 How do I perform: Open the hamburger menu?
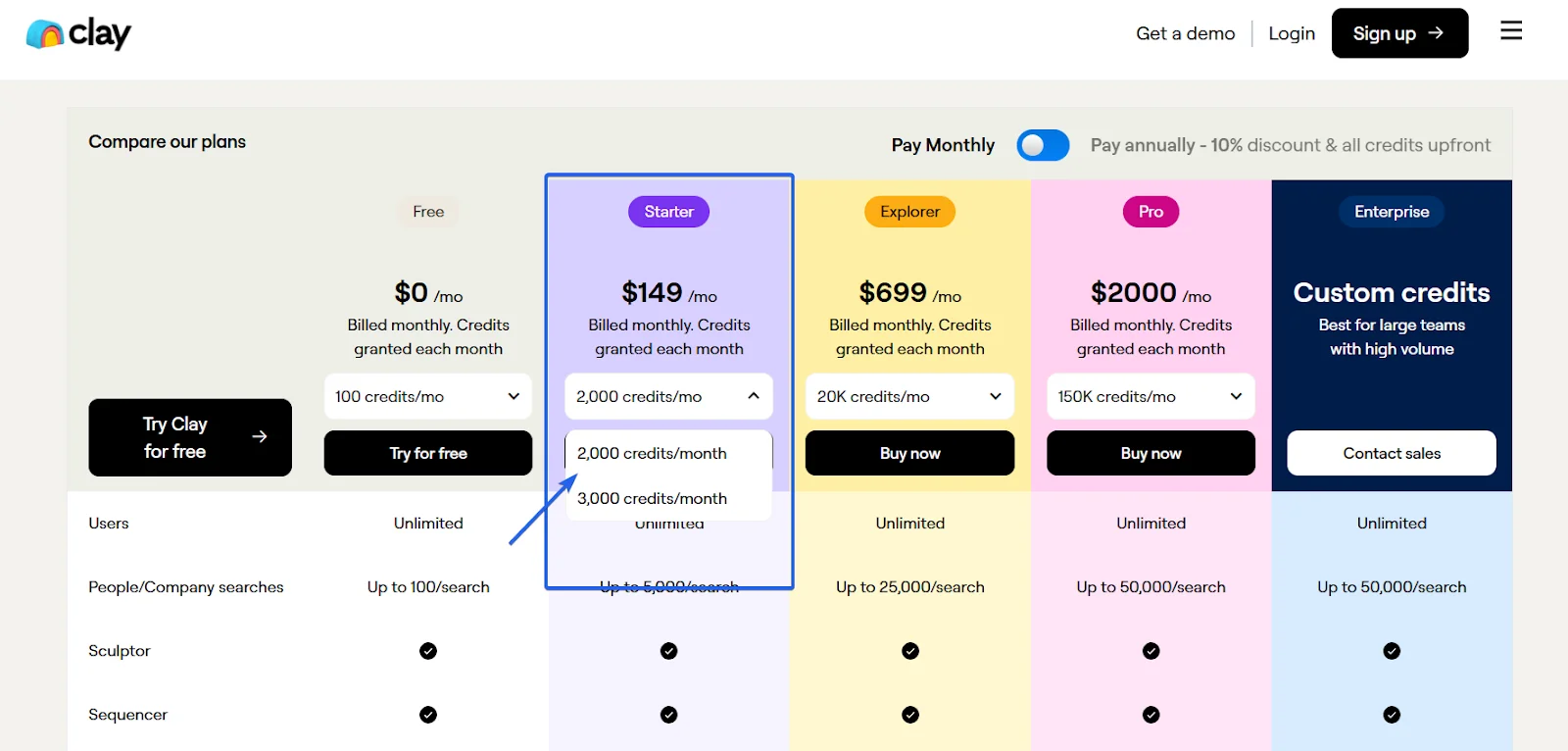pos(1511,31)
